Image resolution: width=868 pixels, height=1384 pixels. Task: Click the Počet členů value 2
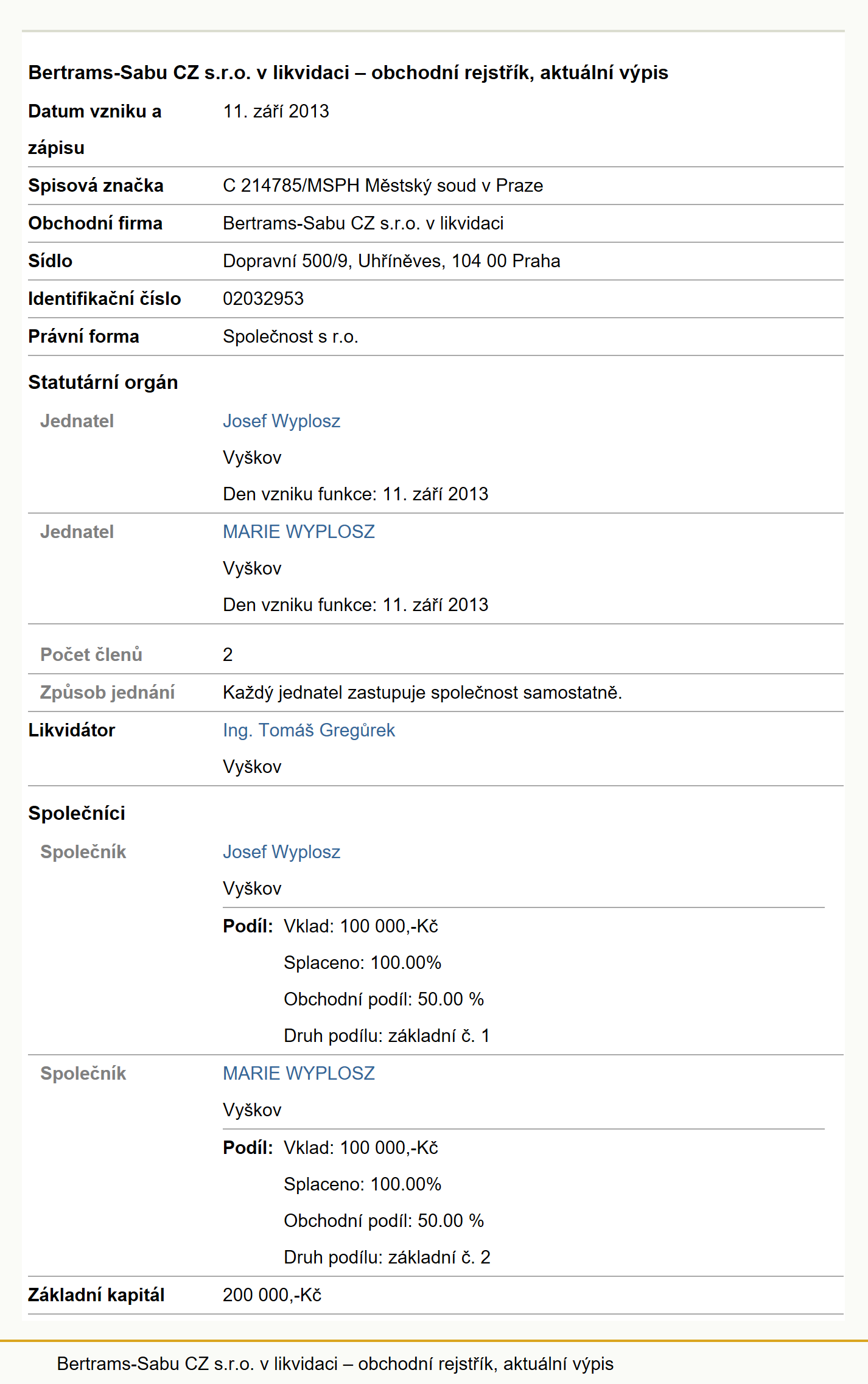pos(228,655)
